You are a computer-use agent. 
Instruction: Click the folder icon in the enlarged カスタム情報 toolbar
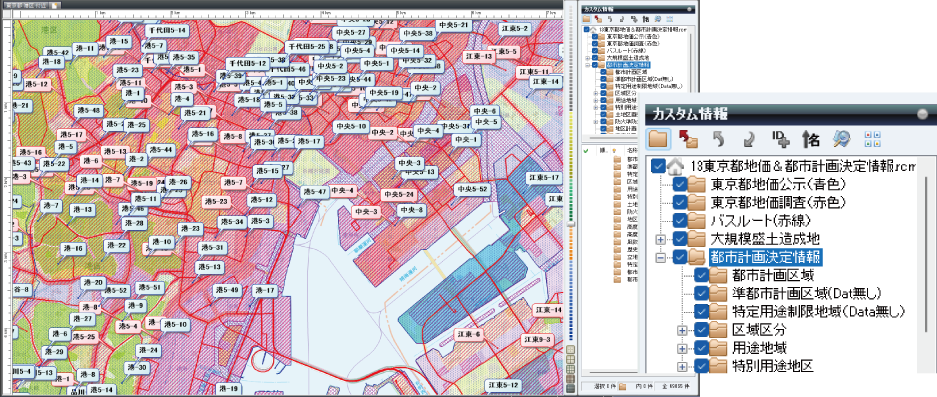658,139
